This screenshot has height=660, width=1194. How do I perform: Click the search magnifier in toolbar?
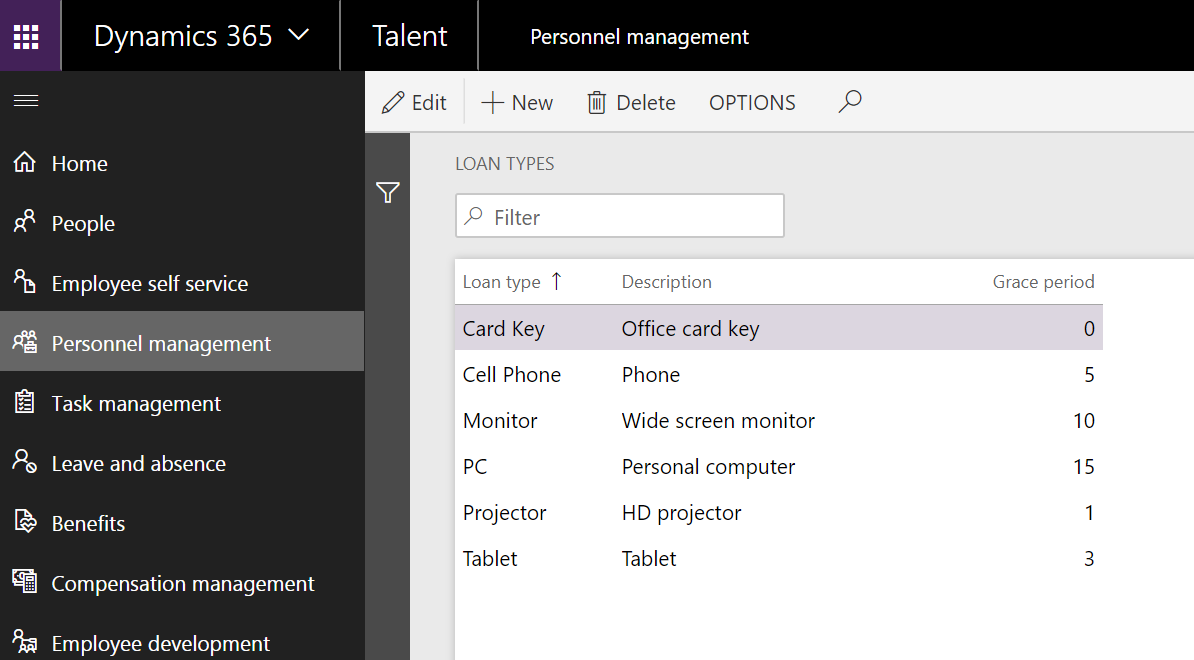click(850, 102)
